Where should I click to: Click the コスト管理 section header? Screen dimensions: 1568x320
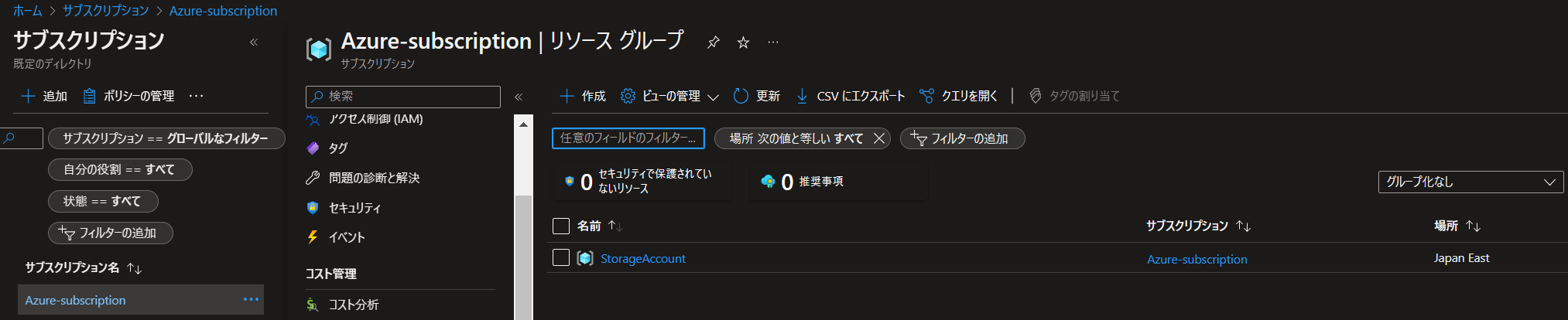point(331,274)
